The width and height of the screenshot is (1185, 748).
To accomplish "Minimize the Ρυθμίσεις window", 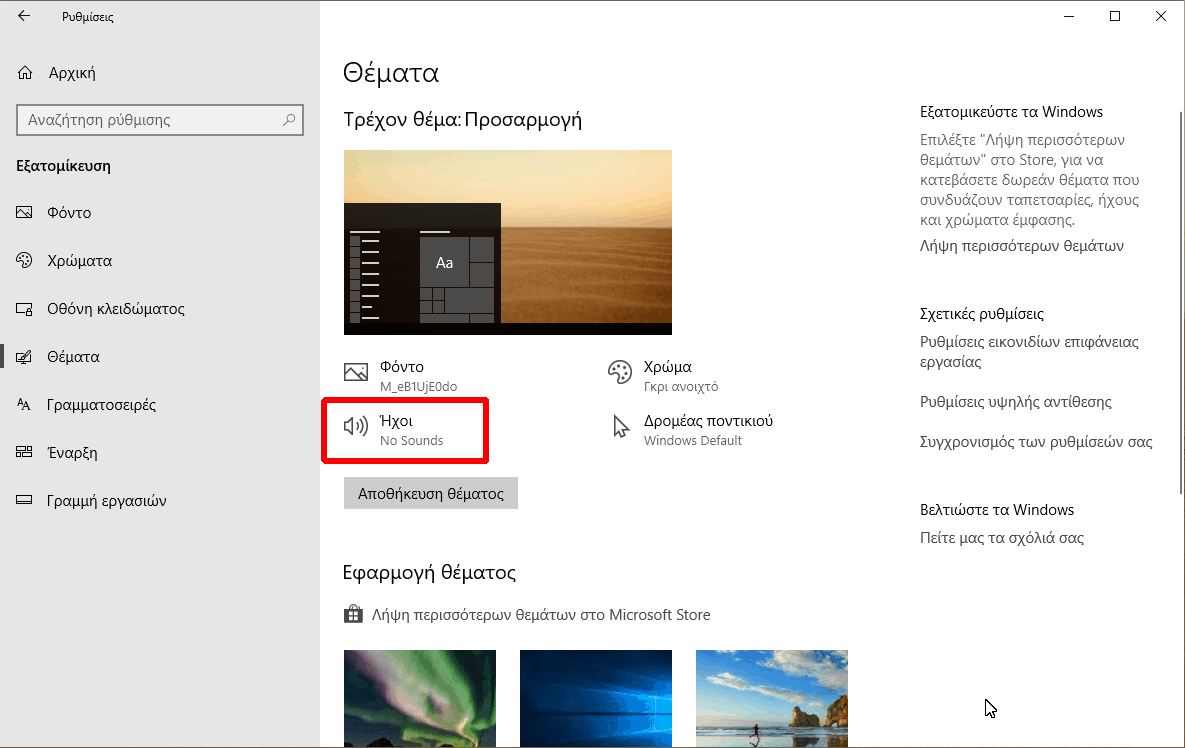I will point(1069,16).
